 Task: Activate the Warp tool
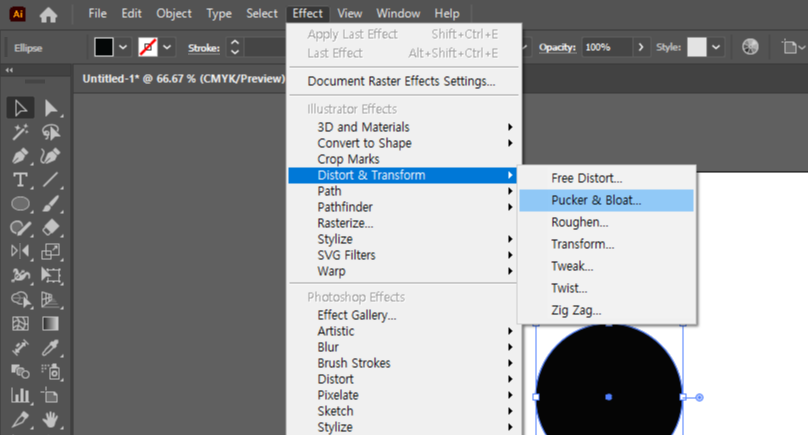pyautogui.click(x=20, y=275)
